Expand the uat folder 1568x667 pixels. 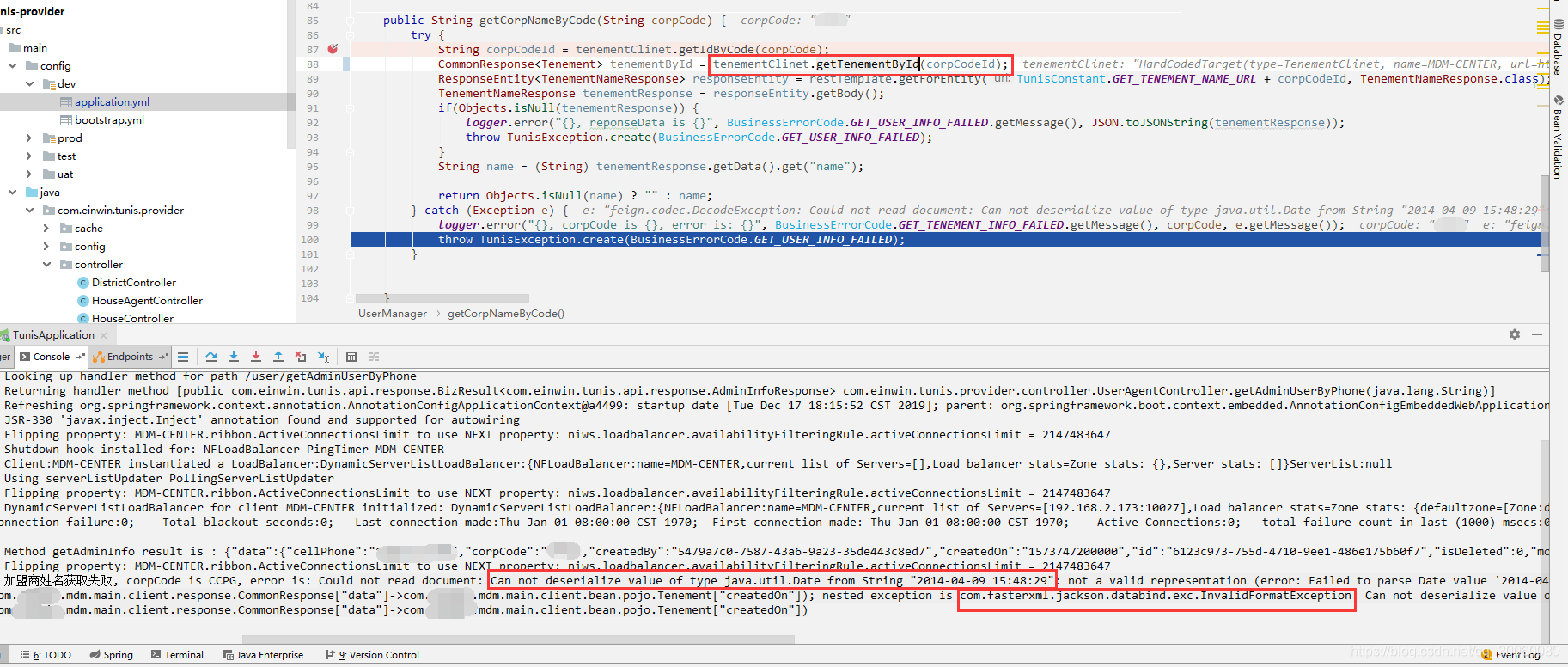coord(29,174)
